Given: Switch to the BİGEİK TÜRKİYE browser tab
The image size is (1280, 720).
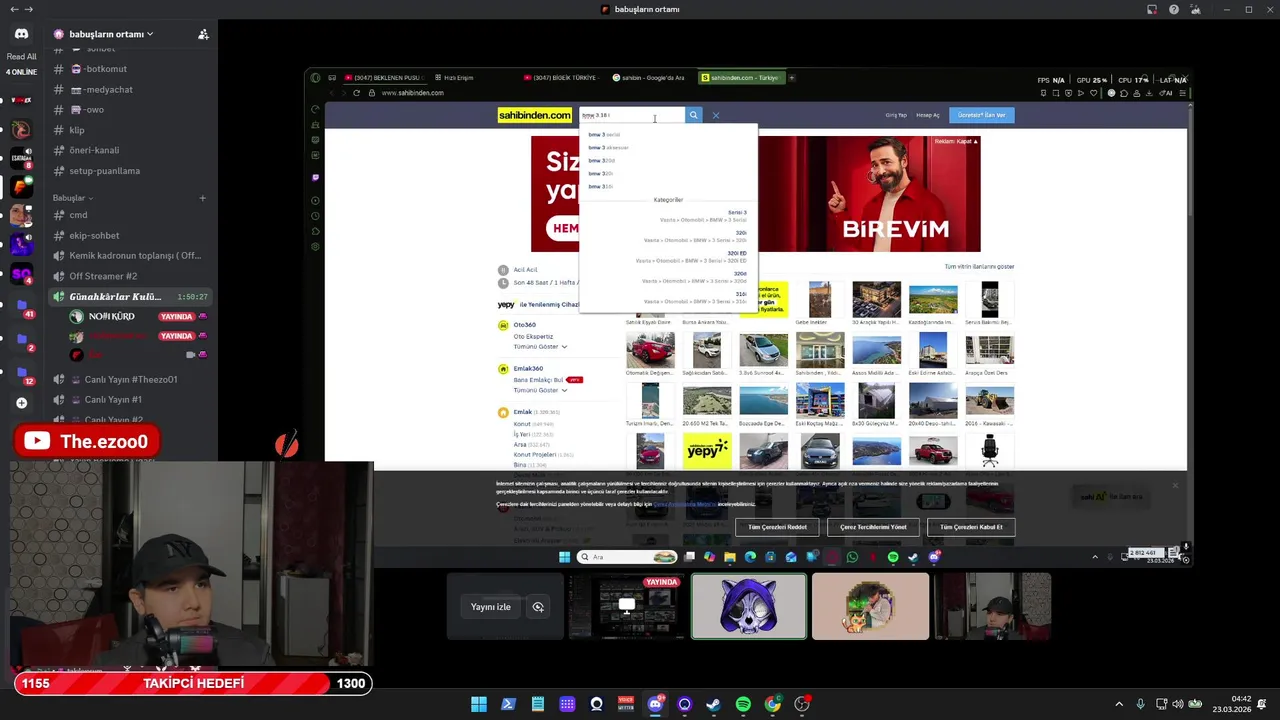Looking at the screenshot, I should click(563, 77).
